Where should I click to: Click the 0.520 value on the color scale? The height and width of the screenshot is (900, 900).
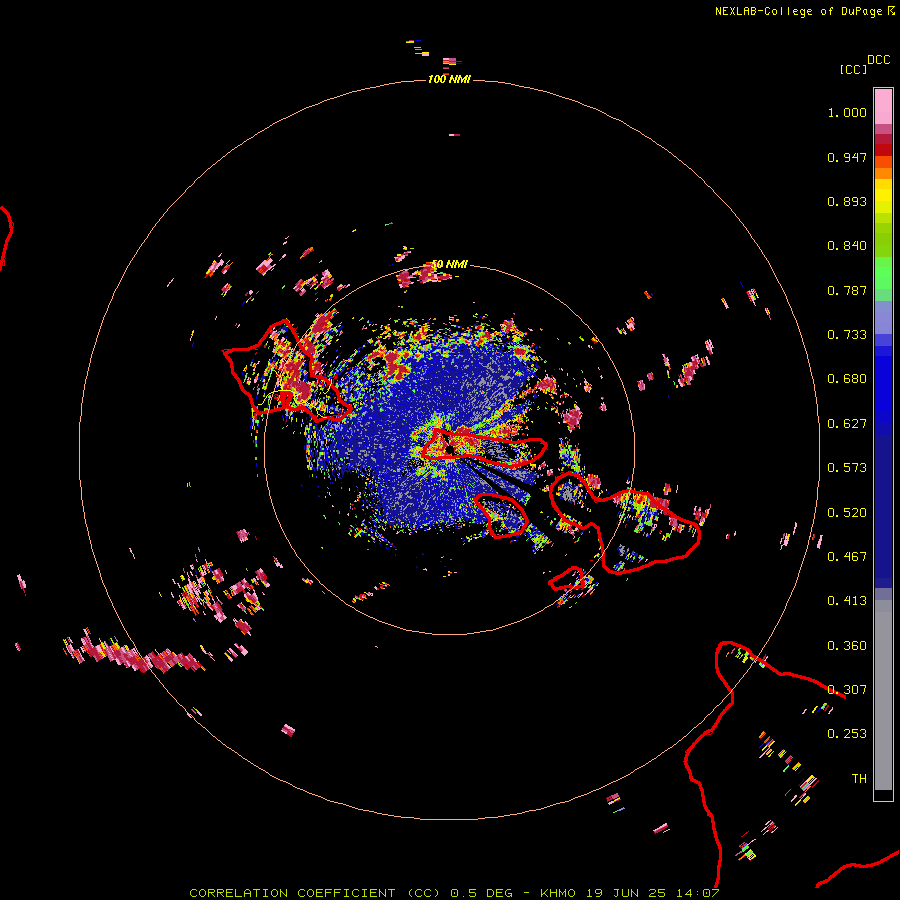click(x=847, y=513)
